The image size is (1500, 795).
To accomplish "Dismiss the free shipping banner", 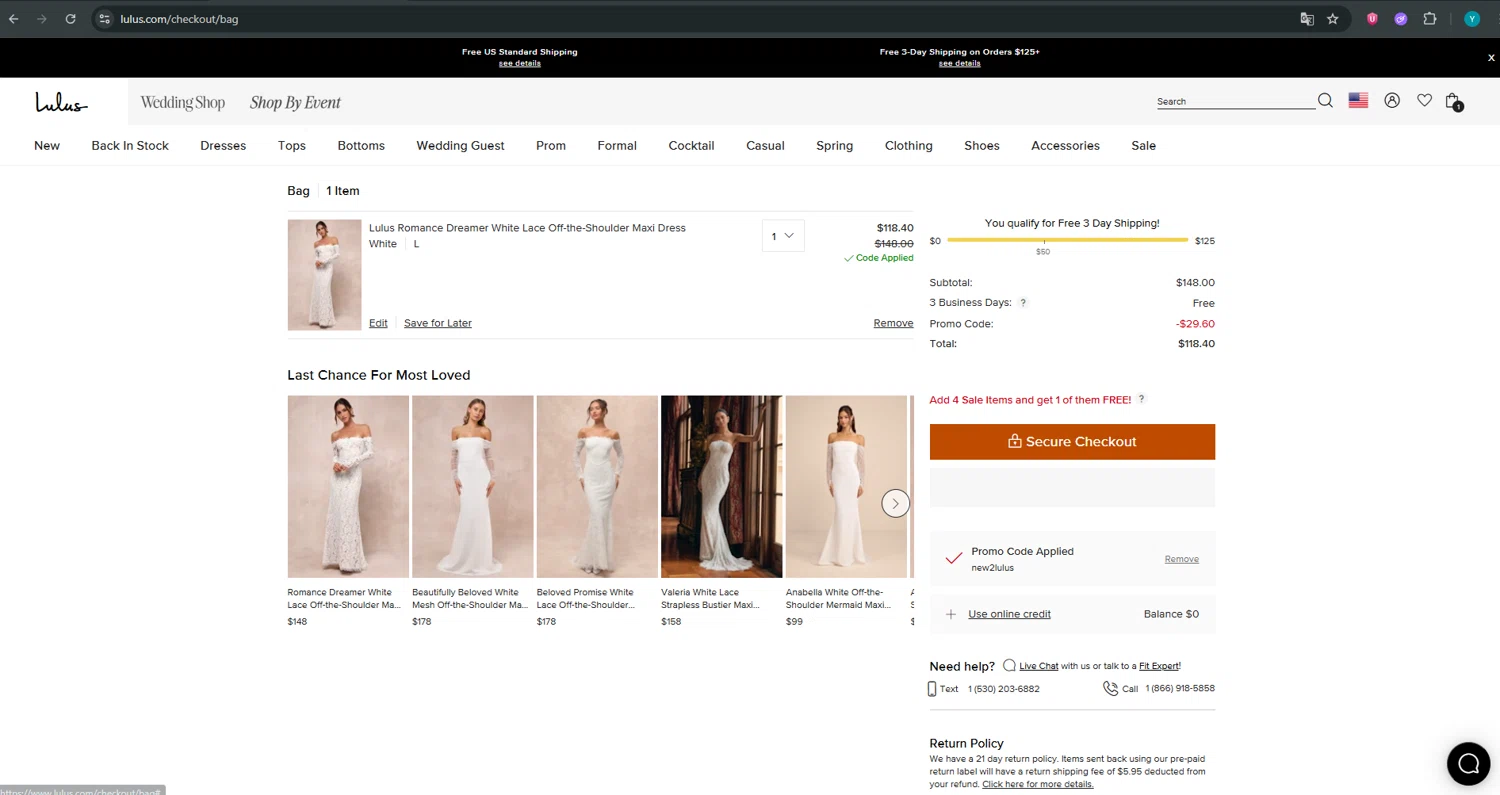I will (1490, 58).
